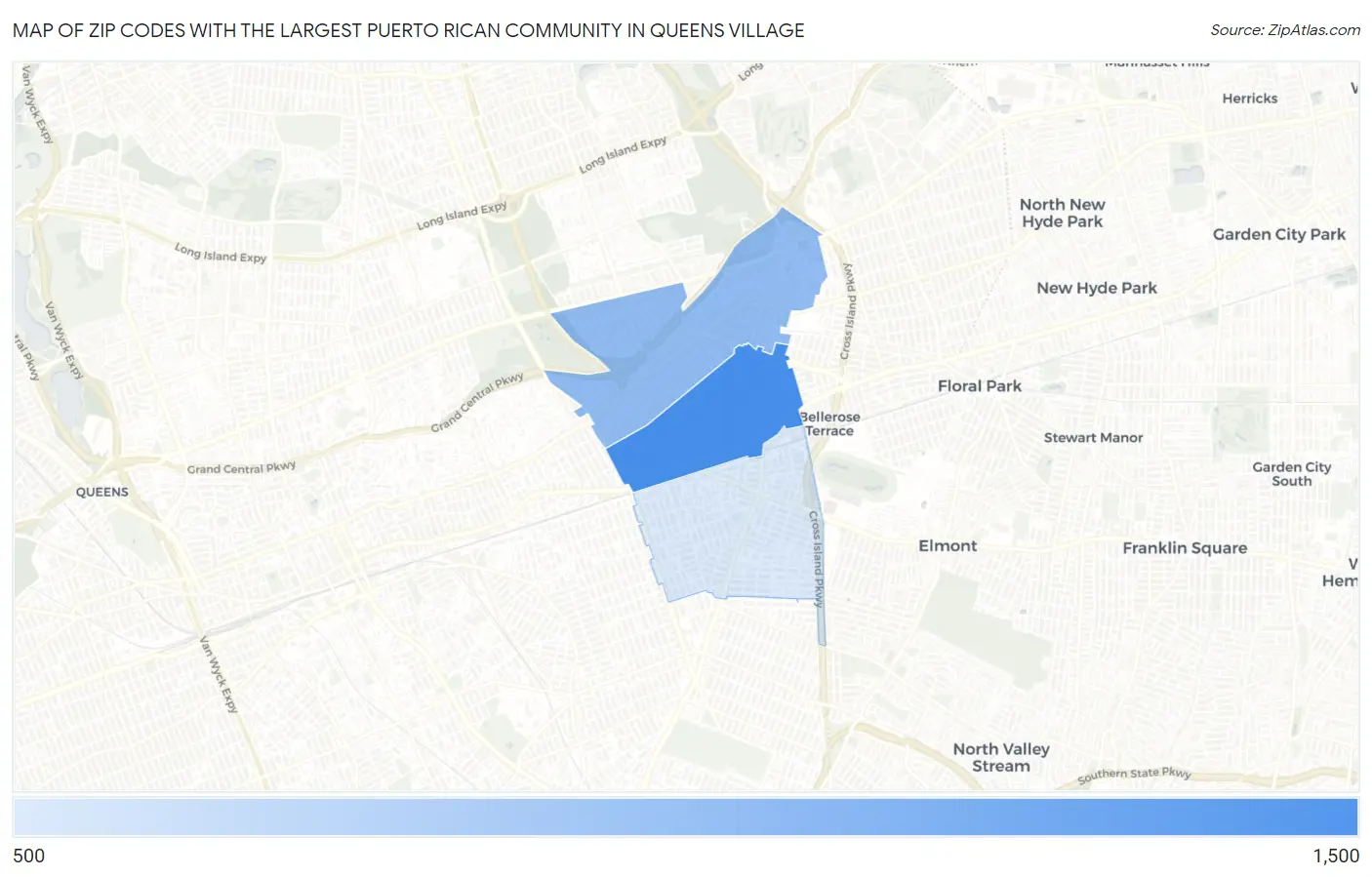Click the 'Floral Park' map label
The height and width of the screenshot is (877, 1372).
980,386
